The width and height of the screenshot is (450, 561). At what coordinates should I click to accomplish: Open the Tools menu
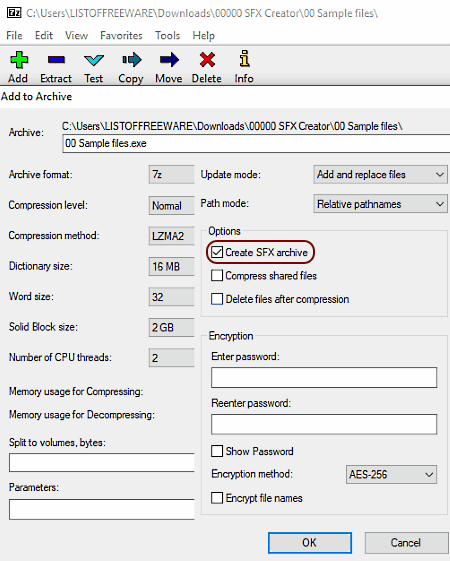pos(167,35)
